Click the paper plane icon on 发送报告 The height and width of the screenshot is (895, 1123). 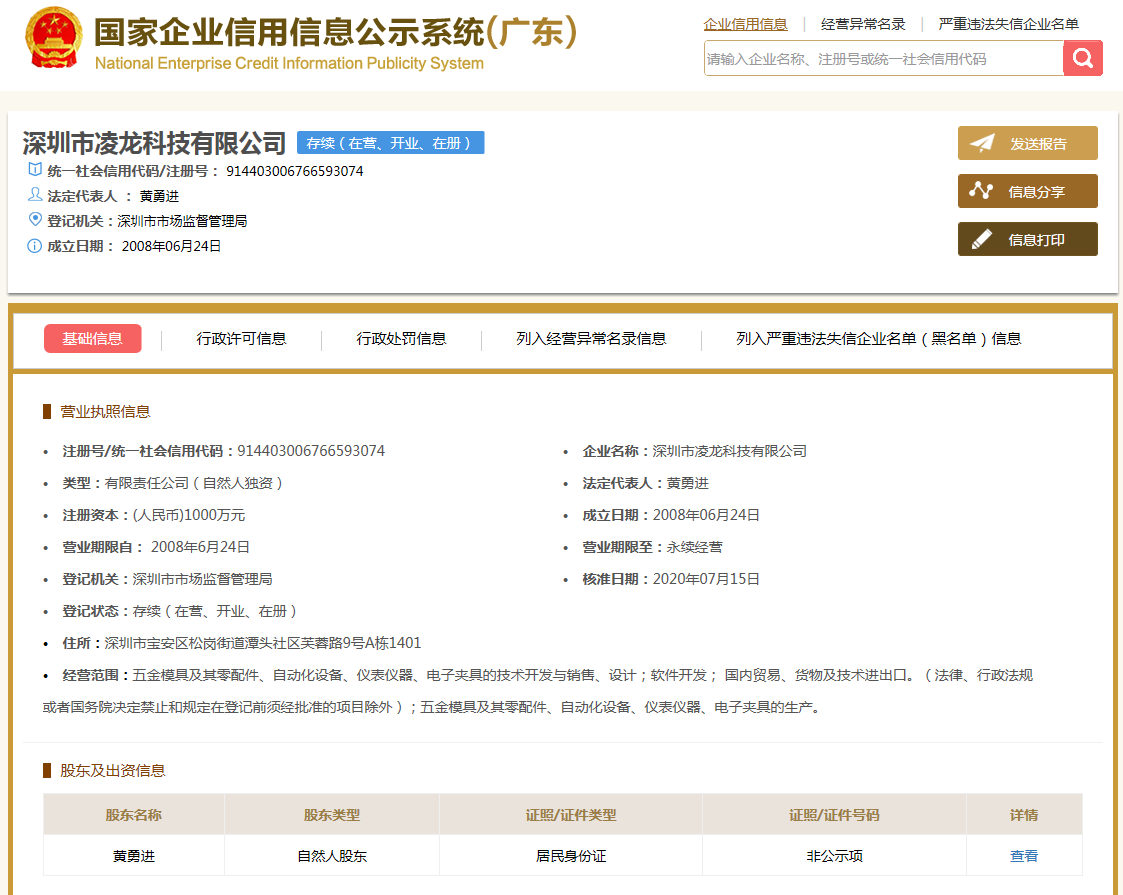[x=982, y=143]
